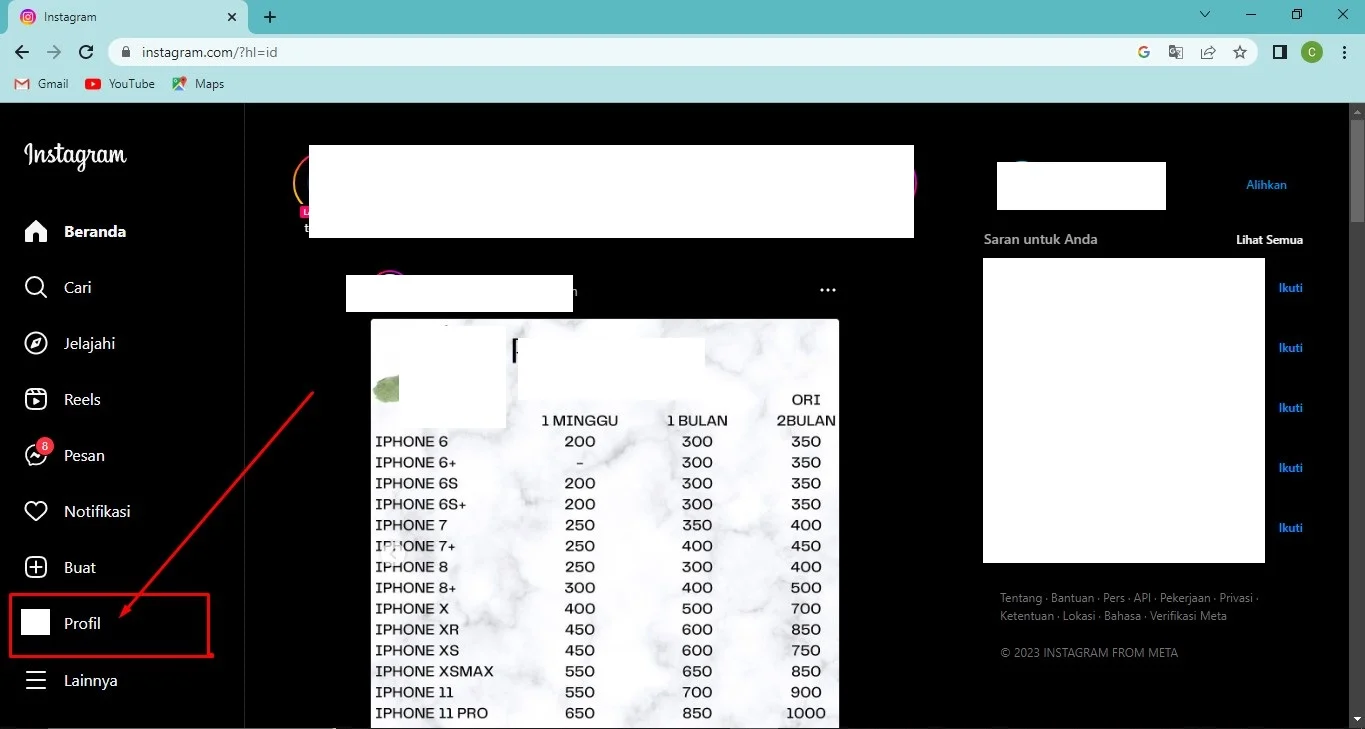Open Lokasi footer link
Image resolution: width=1365 pixels, height=729 pixels.
[x=1078, y=616]
